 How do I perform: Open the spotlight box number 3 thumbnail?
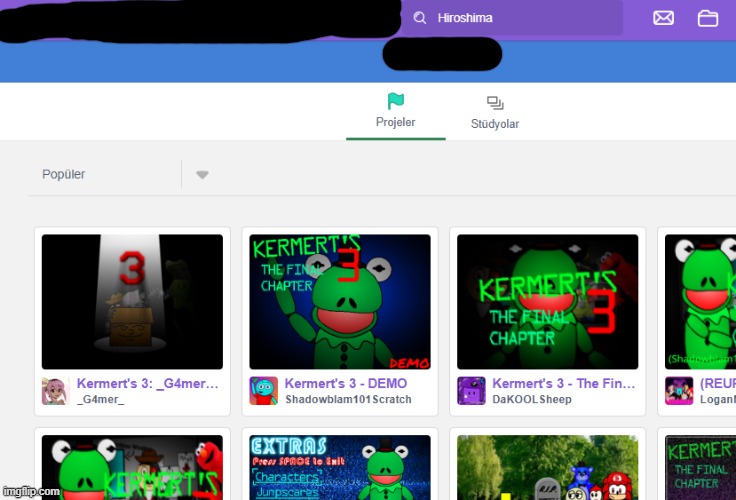pos(132,302)
